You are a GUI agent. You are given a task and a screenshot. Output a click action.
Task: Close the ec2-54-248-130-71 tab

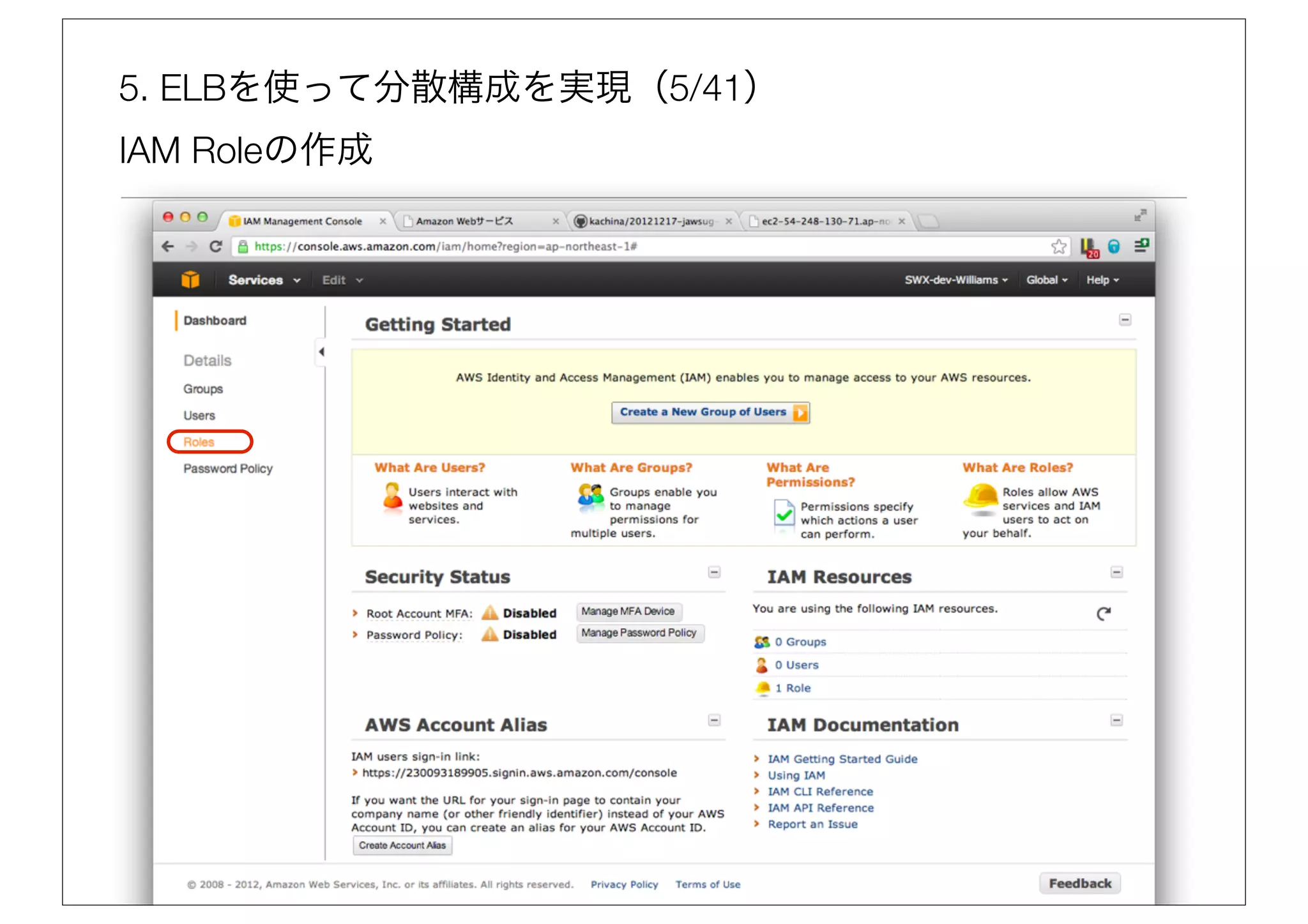tap(901, 221)
